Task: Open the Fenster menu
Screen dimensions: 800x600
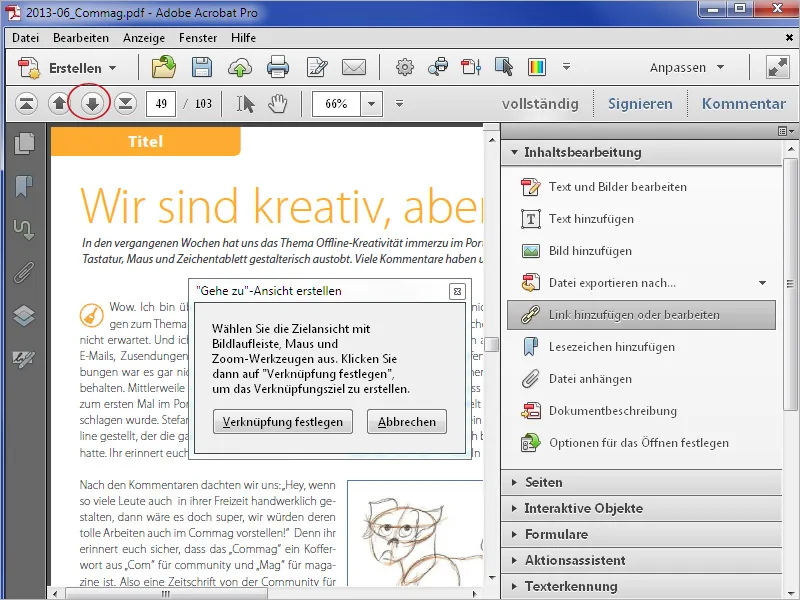Action: pyautogui.click(x=198, y=38)
